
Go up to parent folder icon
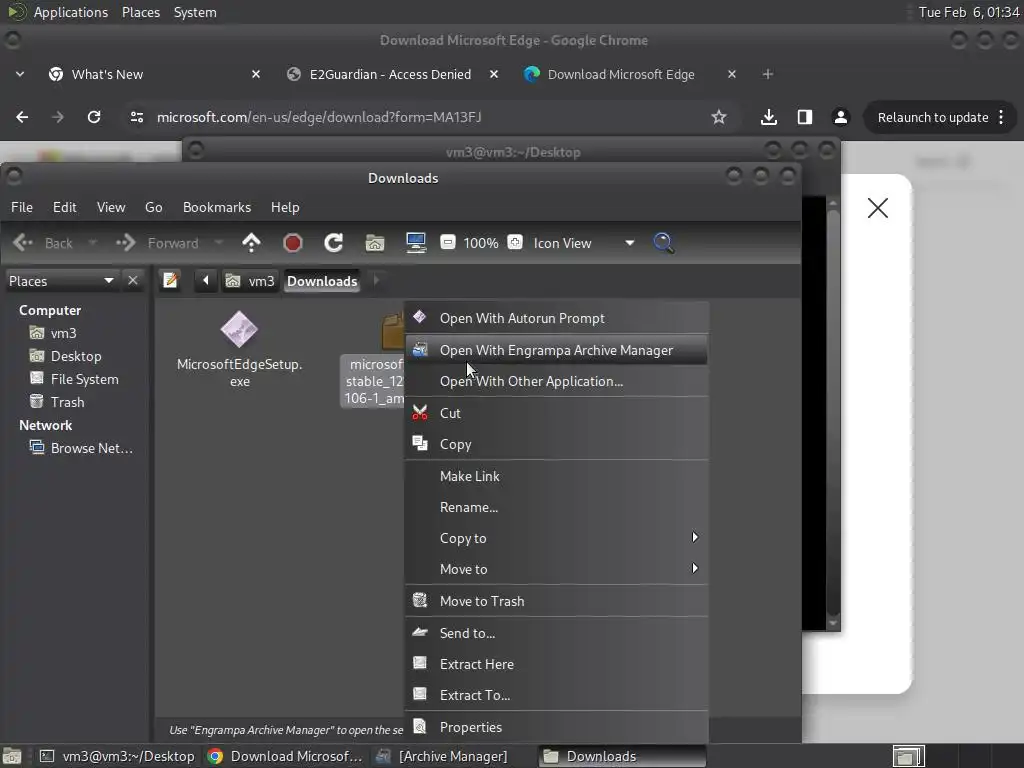pyautogui.click(x=251, y=243)
